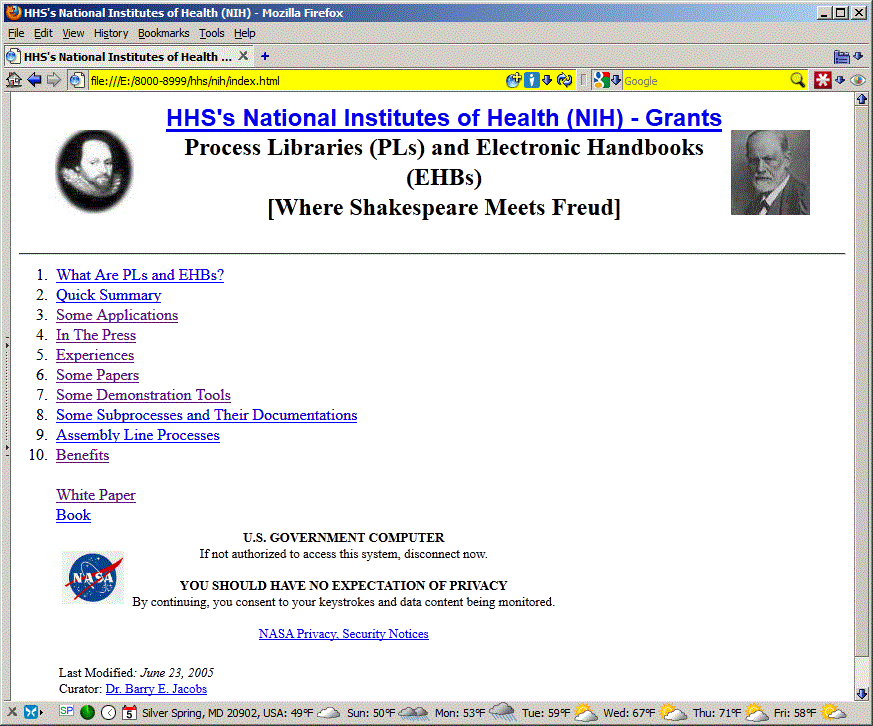Click the Shakespeare portrait image
873x726 pixels.
[x=94, y=171]
